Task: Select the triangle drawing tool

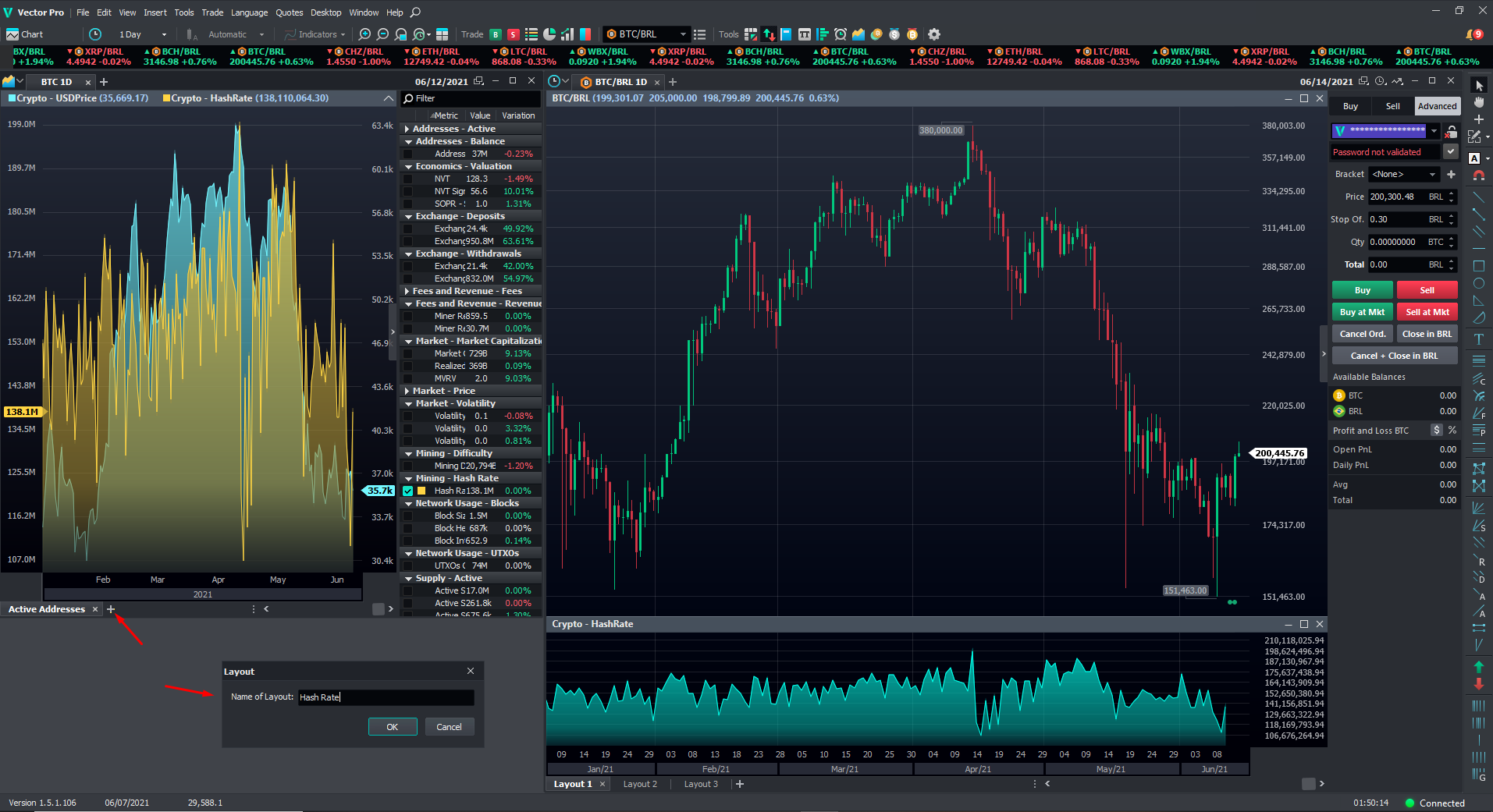Action: pos(1478,300)
